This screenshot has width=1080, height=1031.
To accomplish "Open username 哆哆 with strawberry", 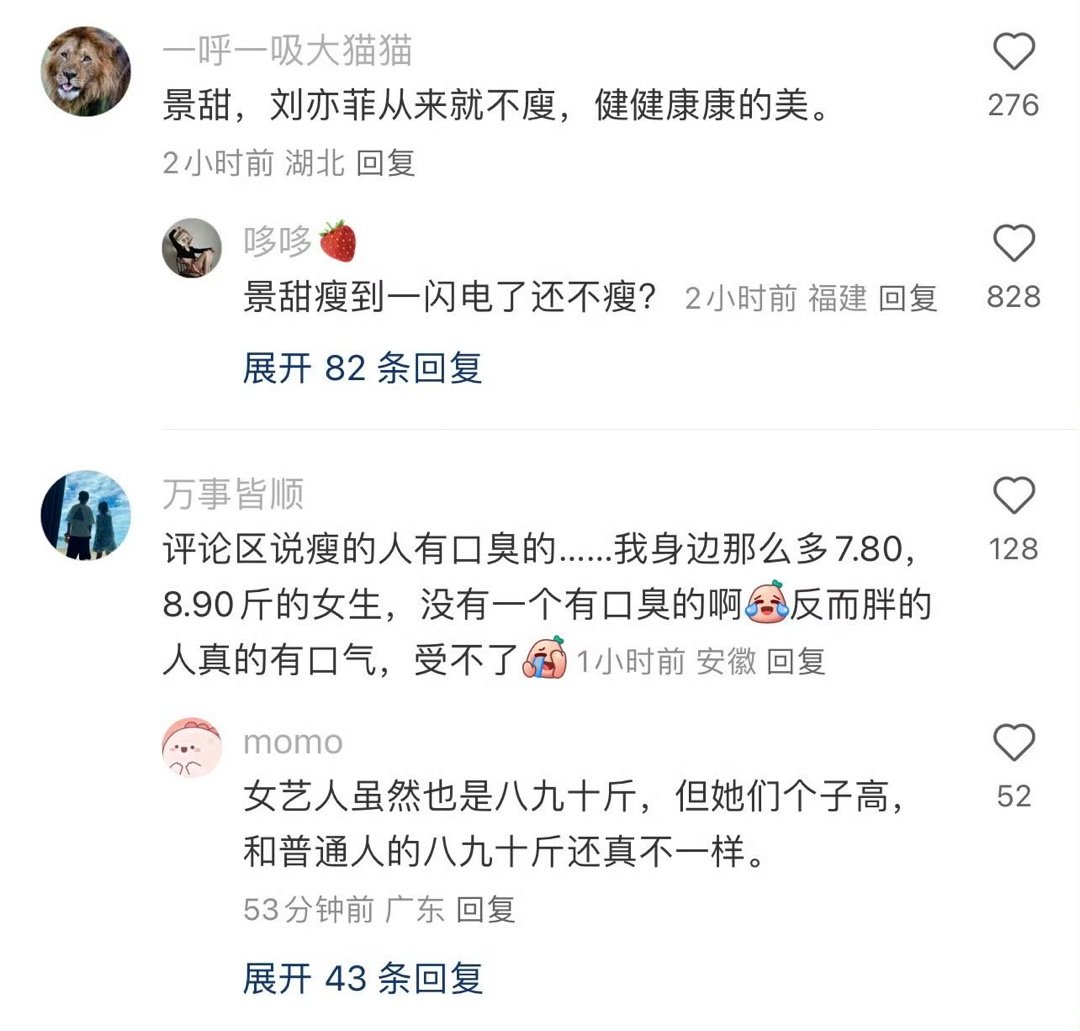I will pos(300,241).
